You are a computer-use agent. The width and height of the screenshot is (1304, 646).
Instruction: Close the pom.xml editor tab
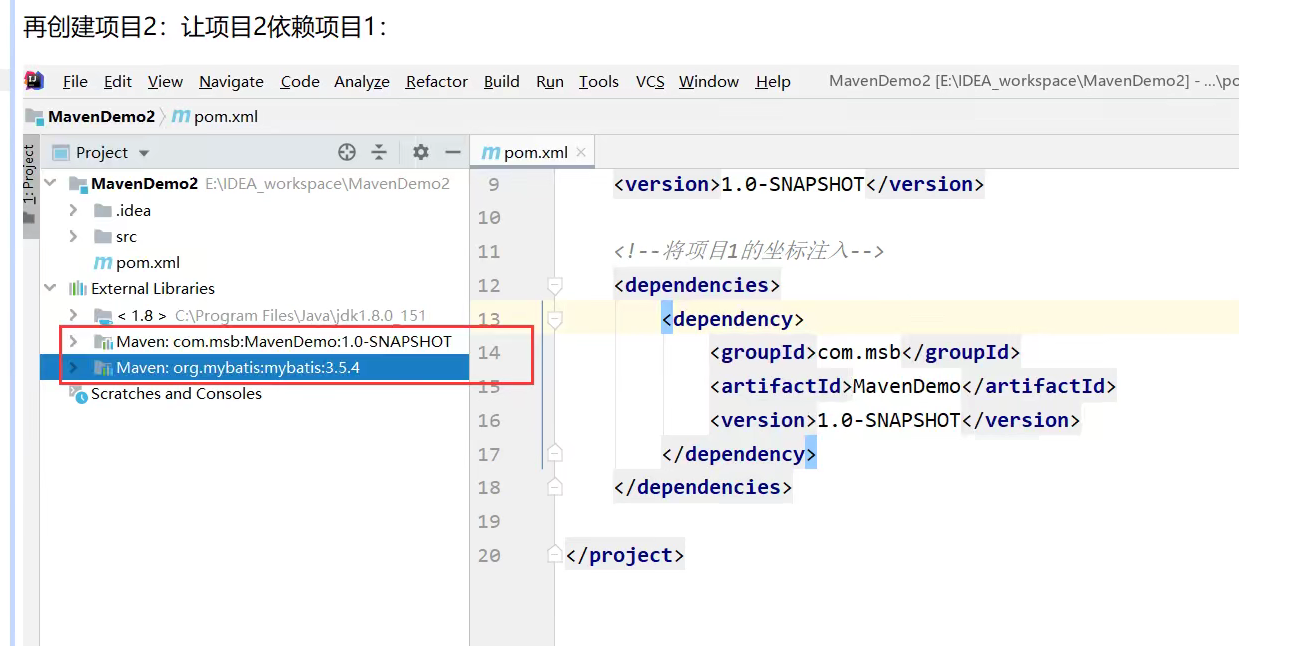click(581, 153)
